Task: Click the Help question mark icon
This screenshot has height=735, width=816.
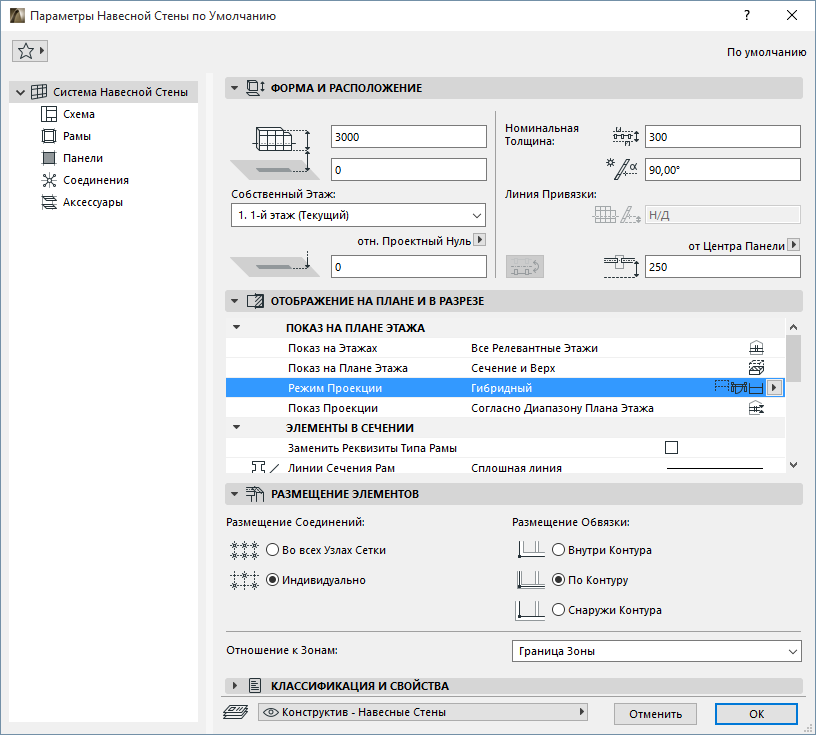Action: click(746, 15)
